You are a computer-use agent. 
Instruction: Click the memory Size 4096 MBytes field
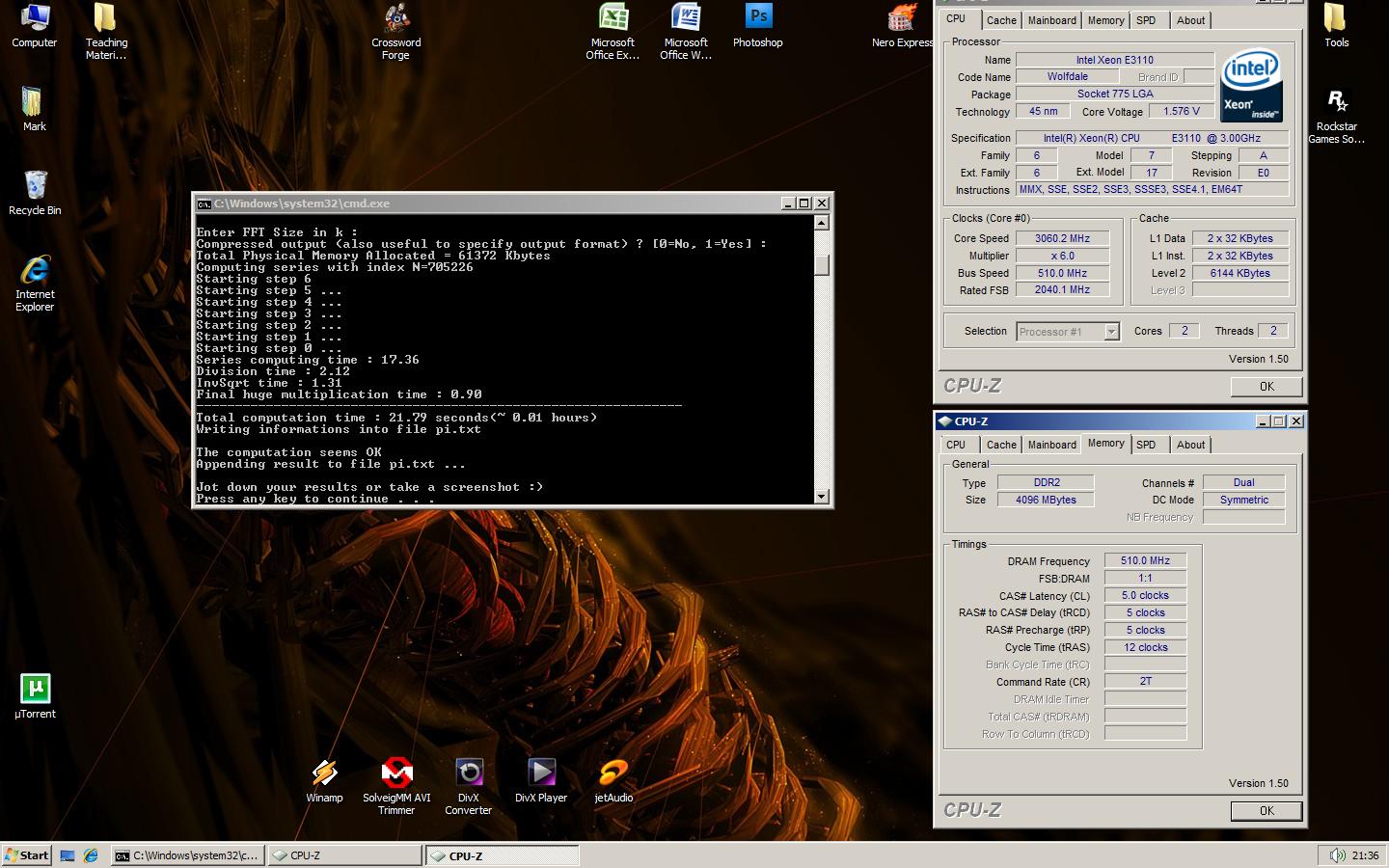[x=1046, y=500]
